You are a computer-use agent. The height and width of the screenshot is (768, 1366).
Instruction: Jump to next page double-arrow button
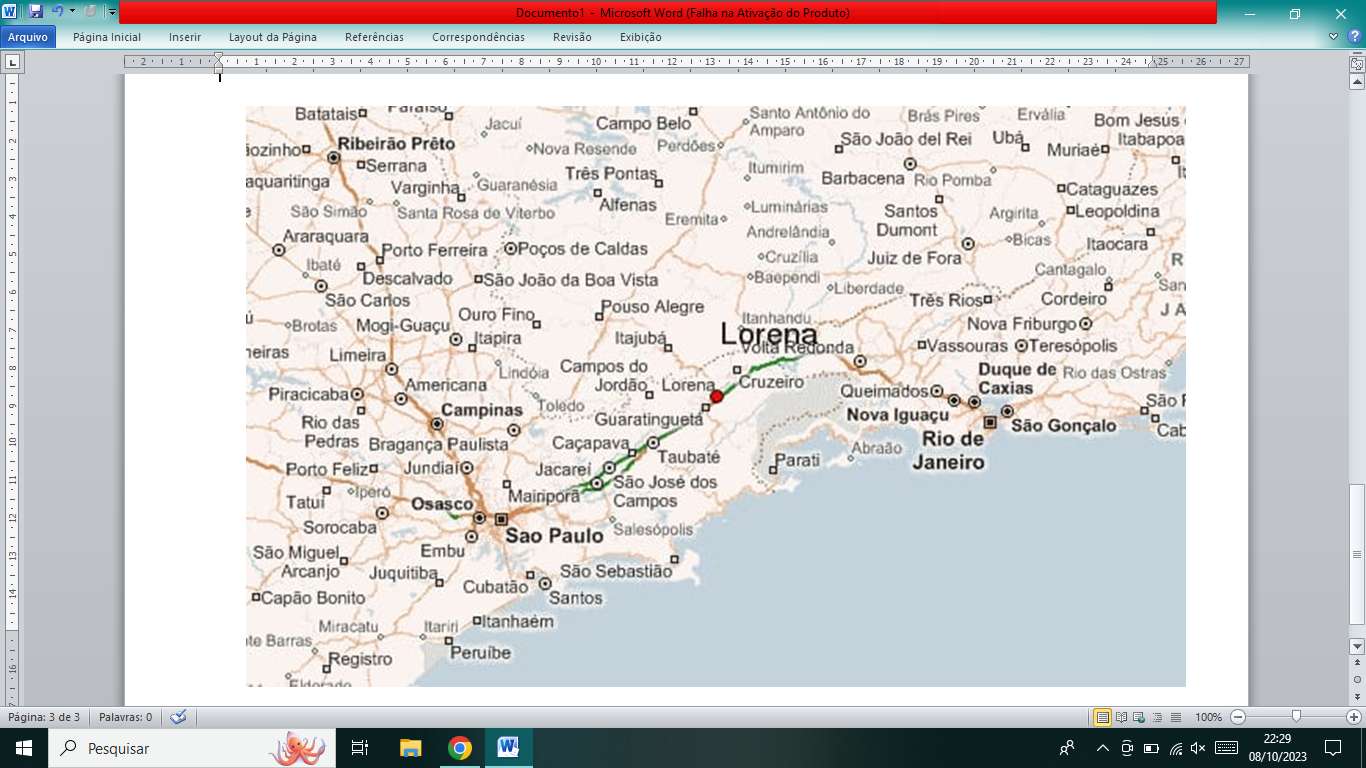click(1357, 696)
